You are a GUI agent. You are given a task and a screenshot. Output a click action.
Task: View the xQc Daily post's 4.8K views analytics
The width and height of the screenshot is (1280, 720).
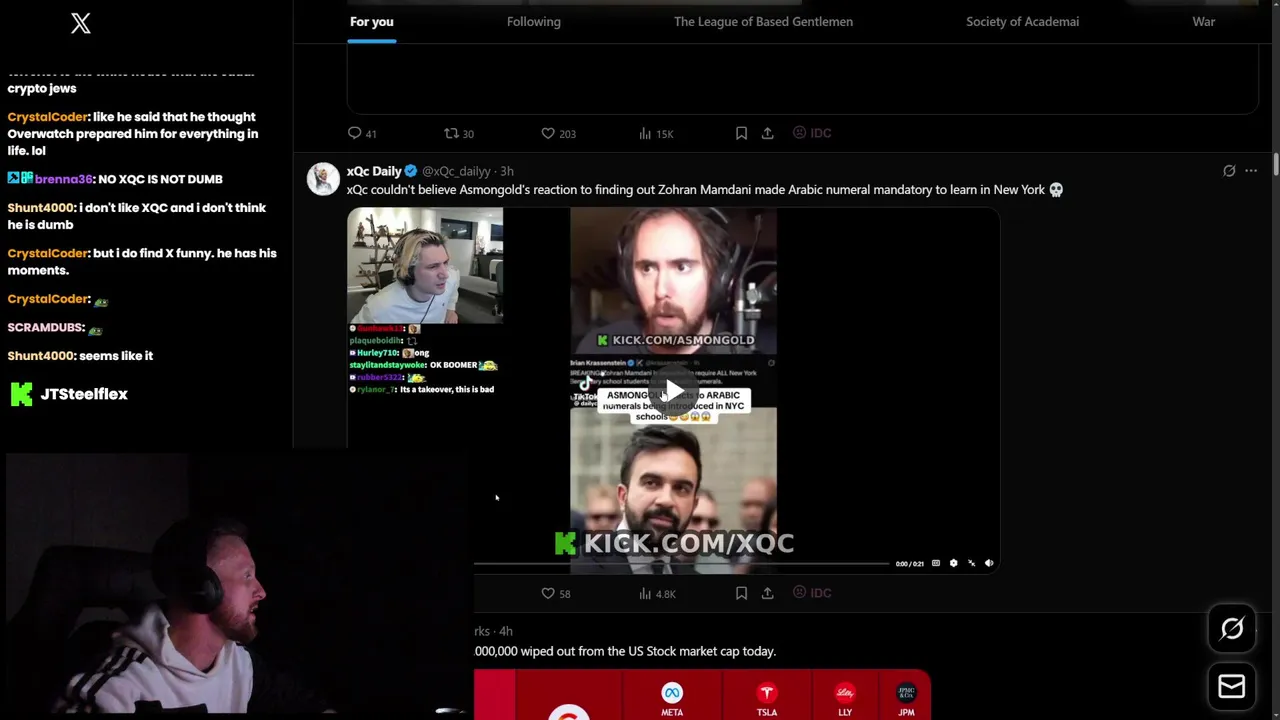tap(657, 593)
